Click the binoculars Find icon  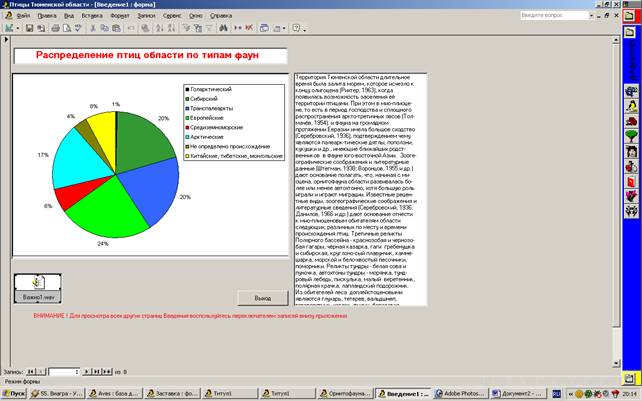tap(223, 28)
